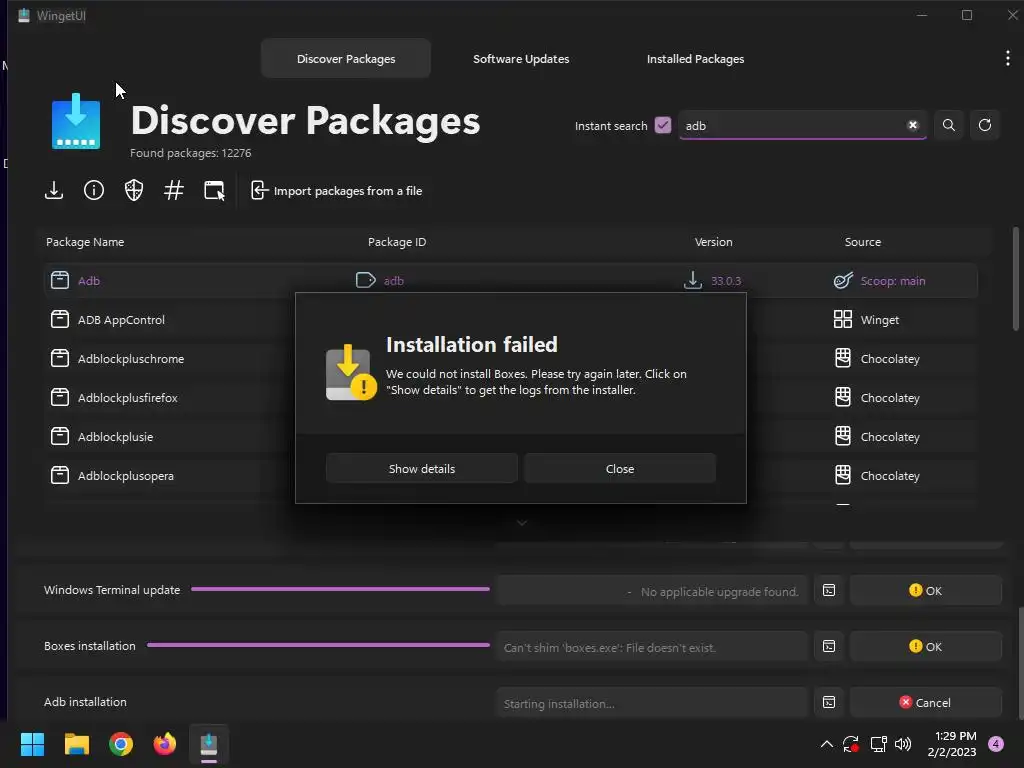Click the skip hash check # icon
This screenshot has width=1024, height=768.
tap(174, 191)
